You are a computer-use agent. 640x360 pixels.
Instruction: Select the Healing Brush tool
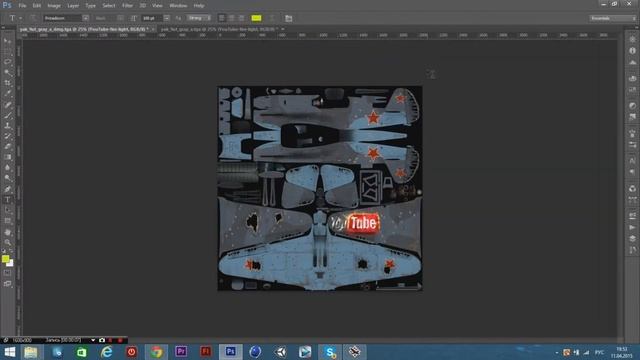[x=7, y=104]
